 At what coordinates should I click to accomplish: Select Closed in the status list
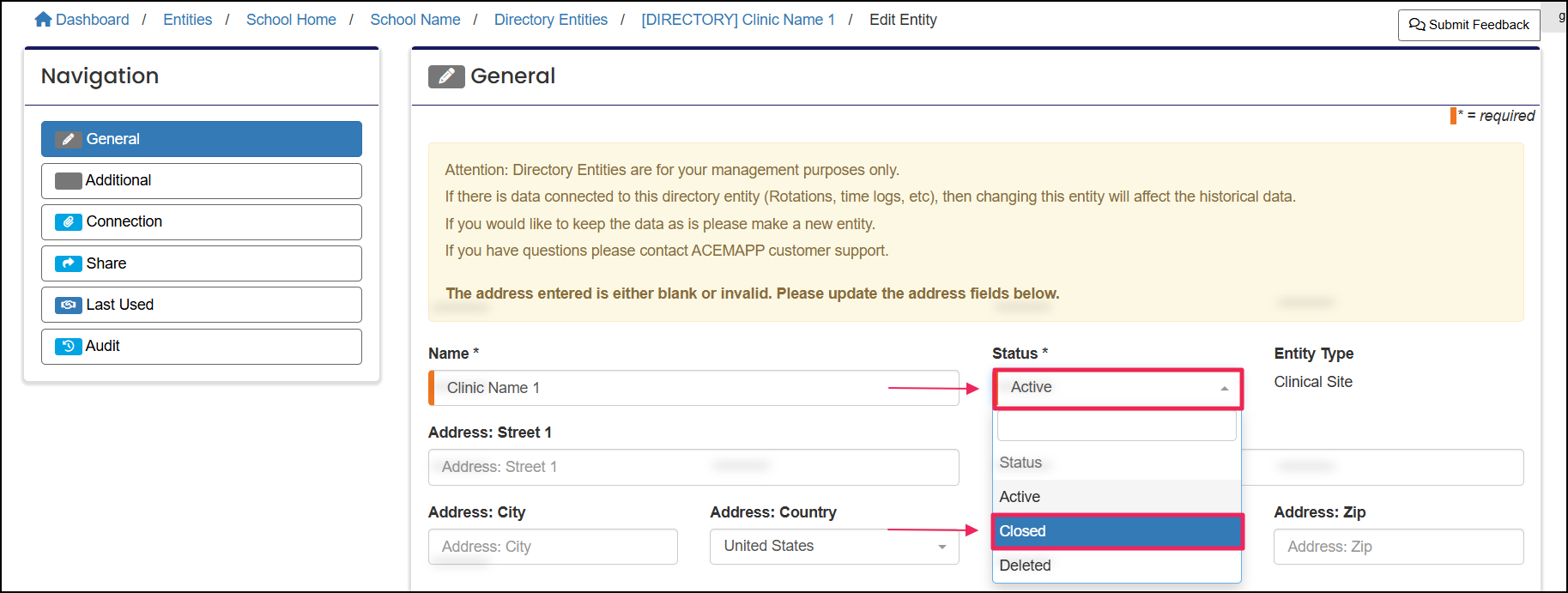pyautogui.click(x=1117, y=531)
